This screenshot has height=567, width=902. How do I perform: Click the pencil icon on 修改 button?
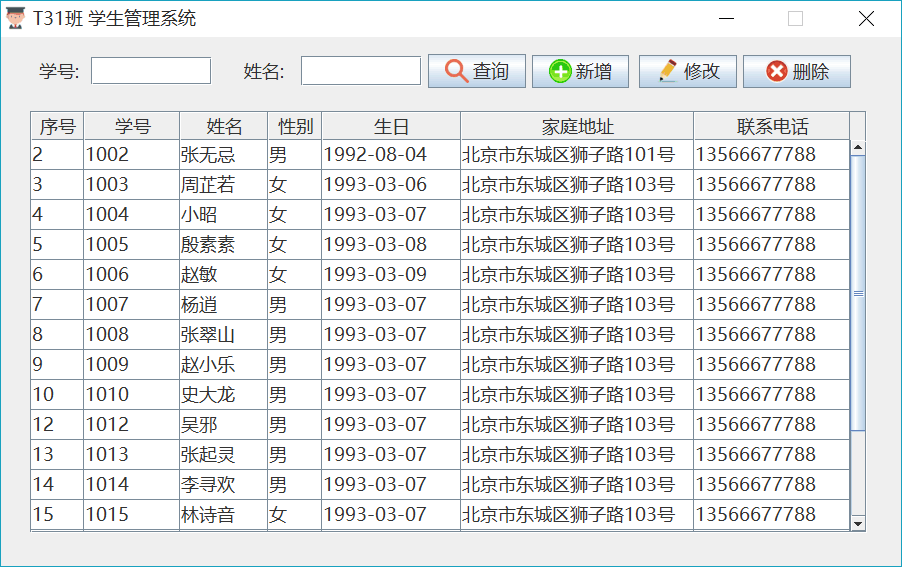[x=667, y=71]
